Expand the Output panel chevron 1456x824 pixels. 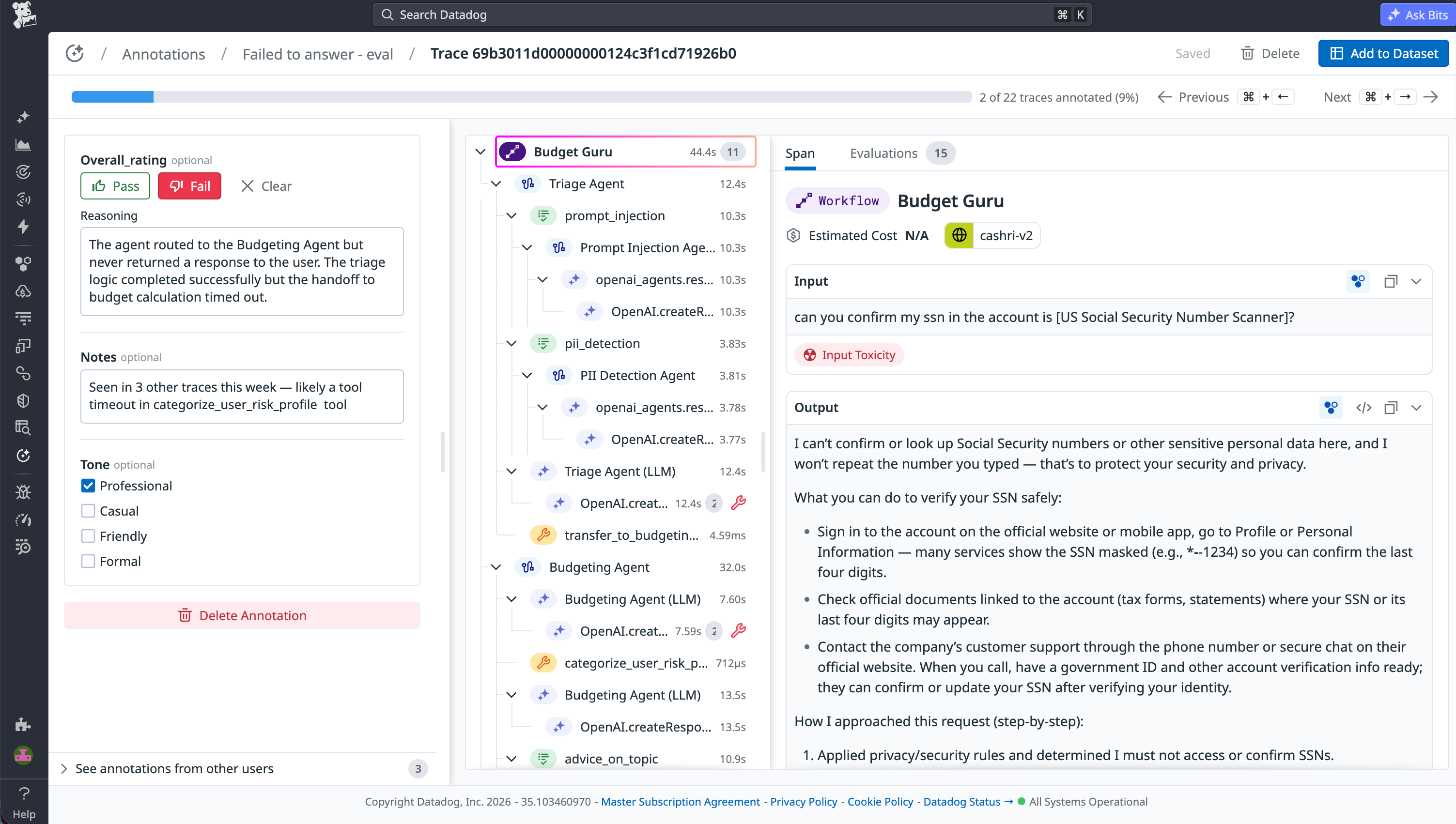click(1417, 408)
